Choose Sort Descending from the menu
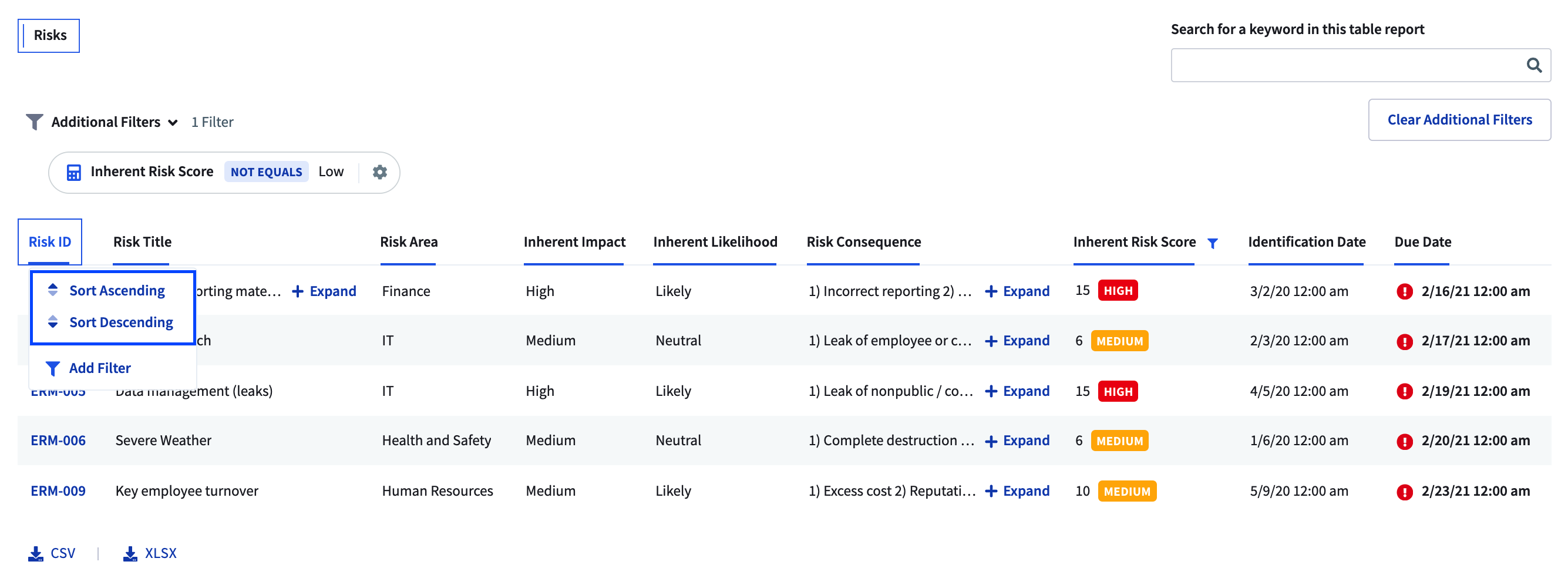The width and height of the screenshot is (1568, 585). [120, 322]
